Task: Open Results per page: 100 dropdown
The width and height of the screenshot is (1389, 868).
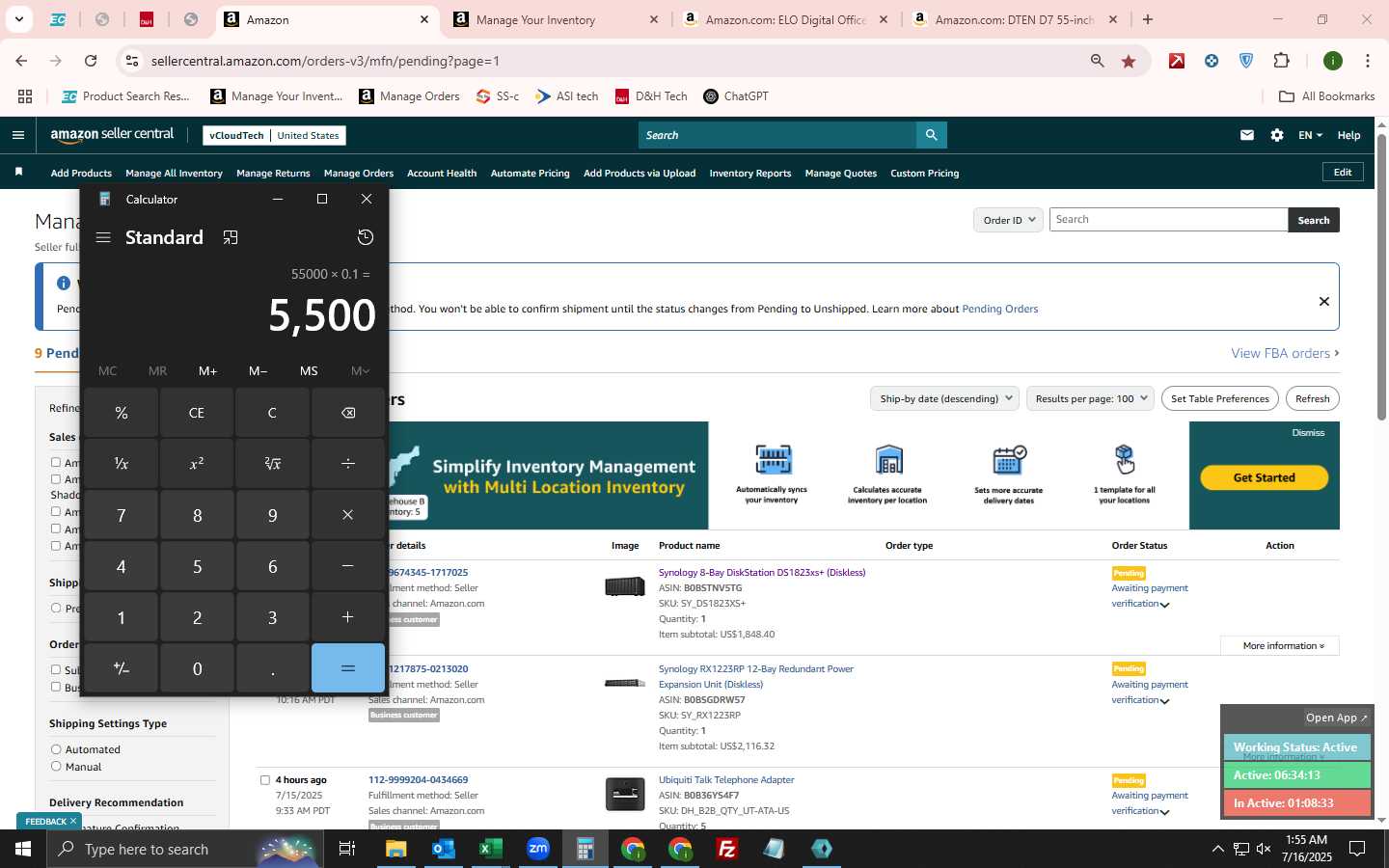Action: 1091,398
